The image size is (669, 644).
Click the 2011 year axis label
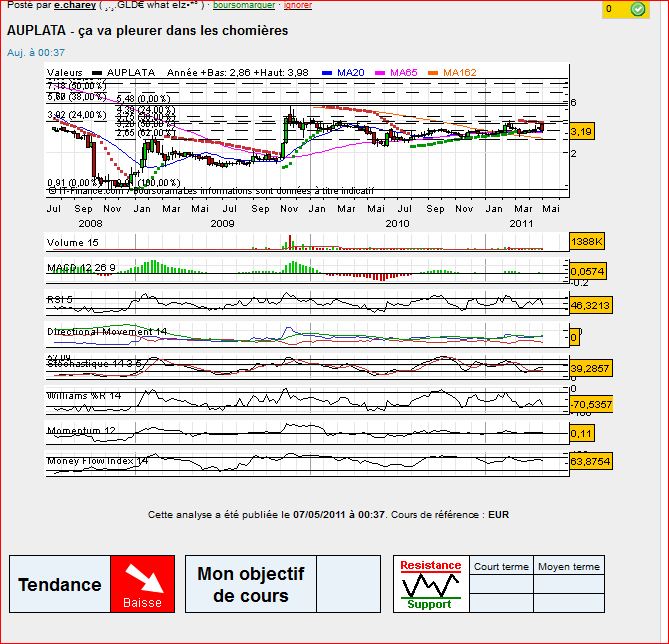coord(521,224)
